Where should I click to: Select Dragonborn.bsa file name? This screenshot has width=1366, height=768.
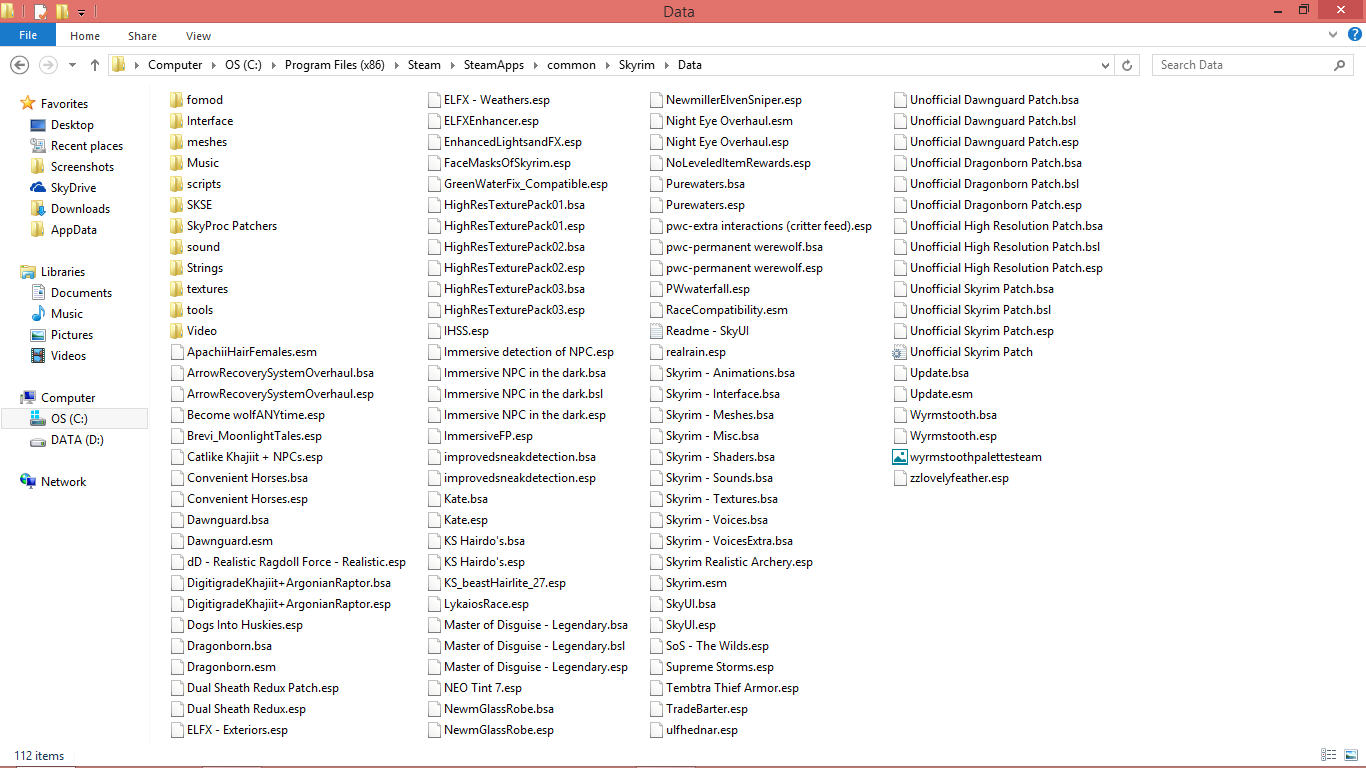[229, 646]
